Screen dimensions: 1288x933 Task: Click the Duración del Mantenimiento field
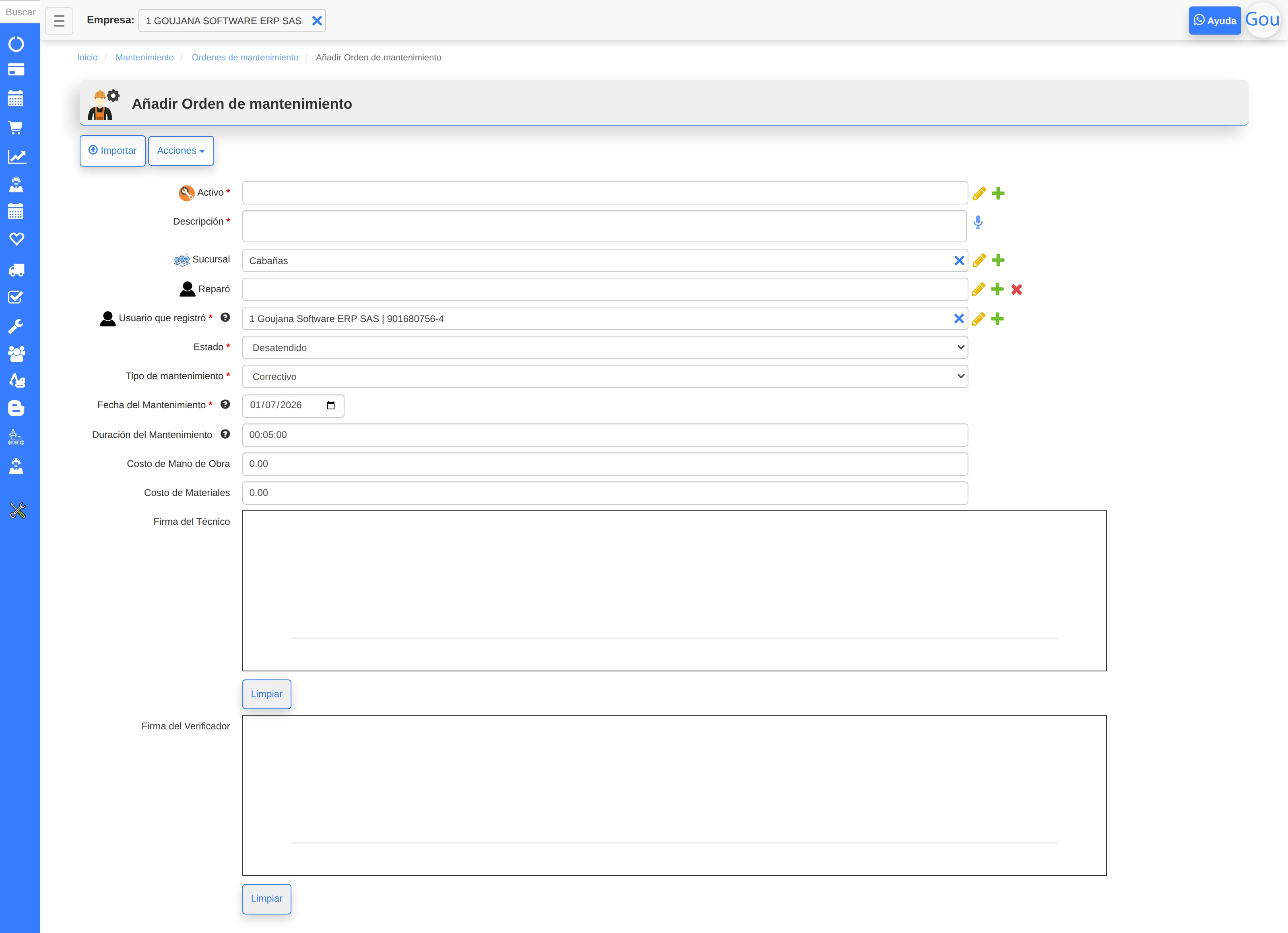coord(605,435)
